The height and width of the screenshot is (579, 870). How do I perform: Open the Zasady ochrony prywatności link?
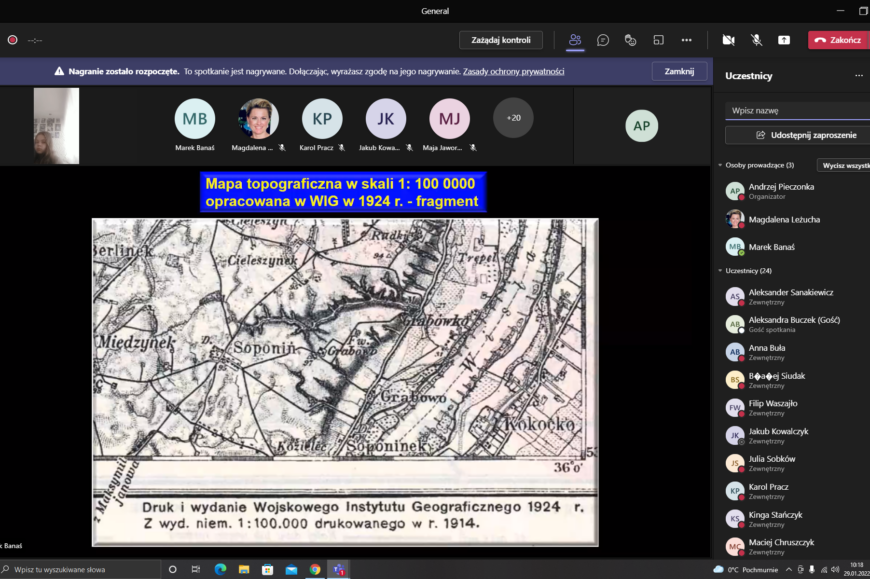(x=513, y=72)
